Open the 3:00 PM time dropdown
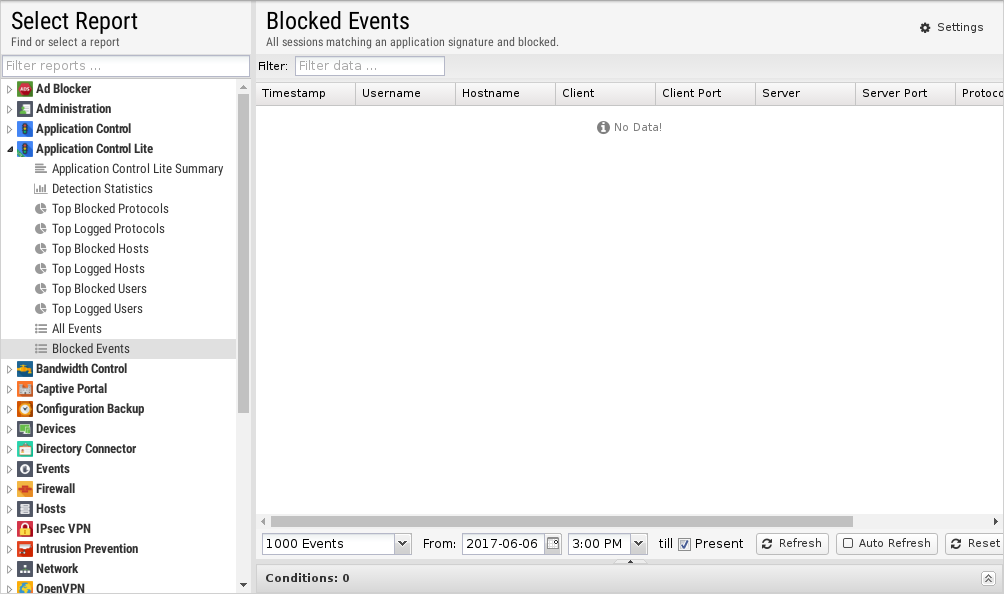The height and width of the screenshot is (594, 1004). (x=638, y=544)
